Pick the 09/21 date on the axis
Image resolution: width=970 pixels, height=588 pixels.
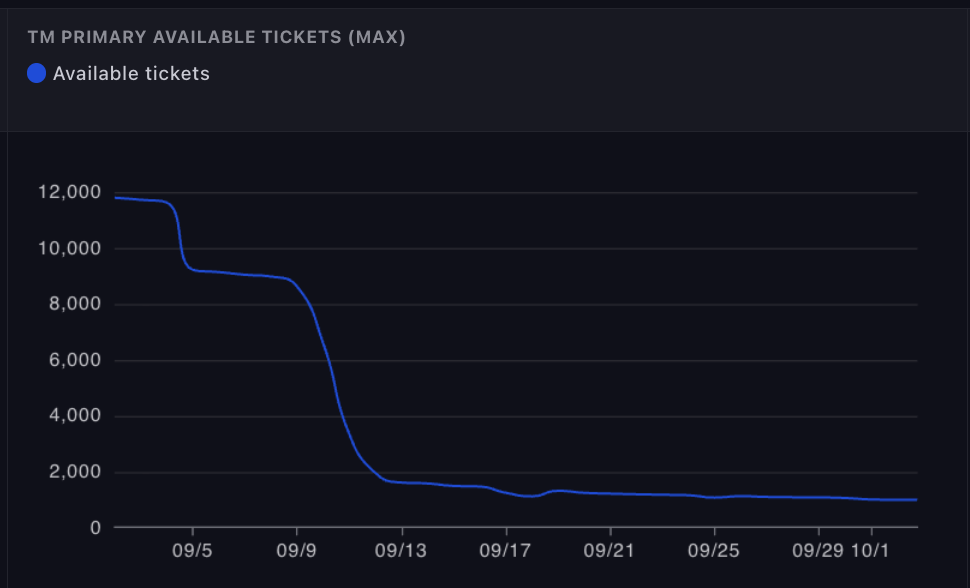[x=610, y=550]
